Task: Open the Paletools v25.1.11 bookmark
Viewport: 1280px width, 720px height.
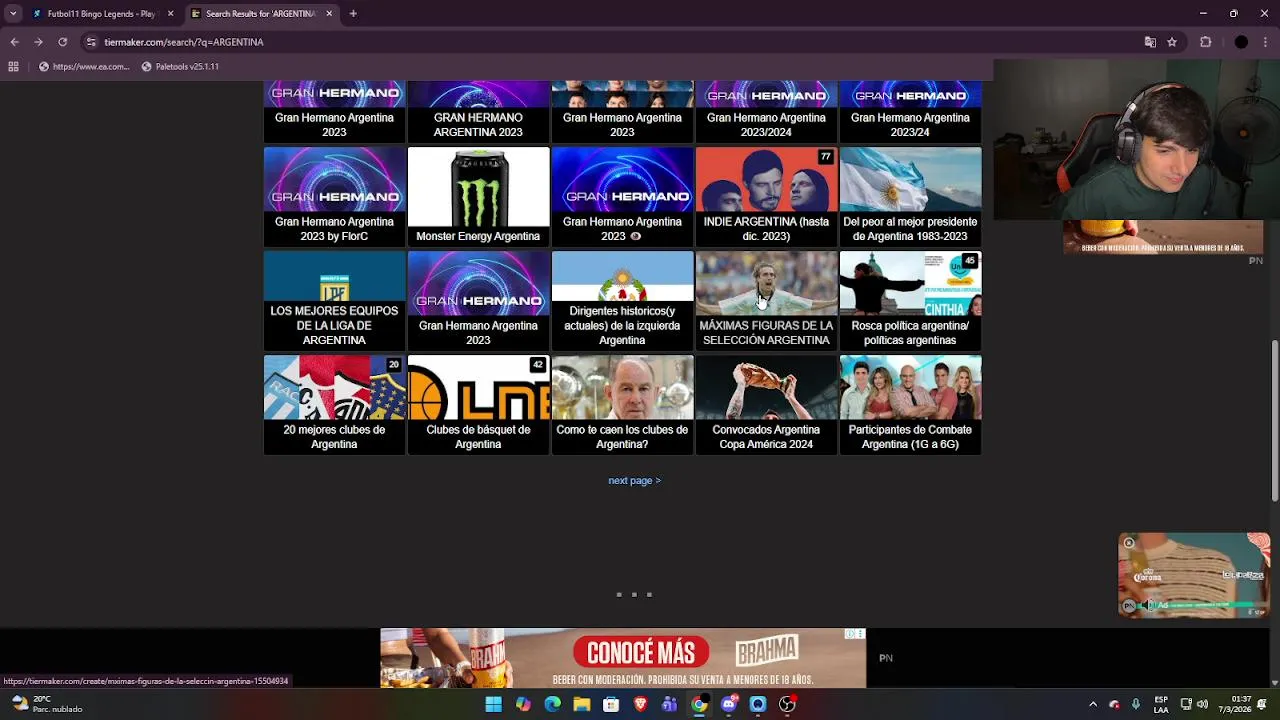Action: pos(180,67)
